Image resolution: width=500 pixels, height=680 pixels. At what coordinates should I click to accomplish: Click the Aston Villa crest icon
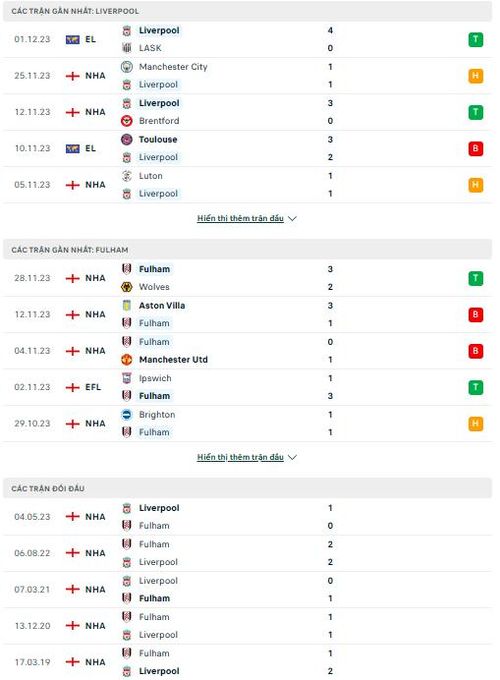(x=127, y=306)
